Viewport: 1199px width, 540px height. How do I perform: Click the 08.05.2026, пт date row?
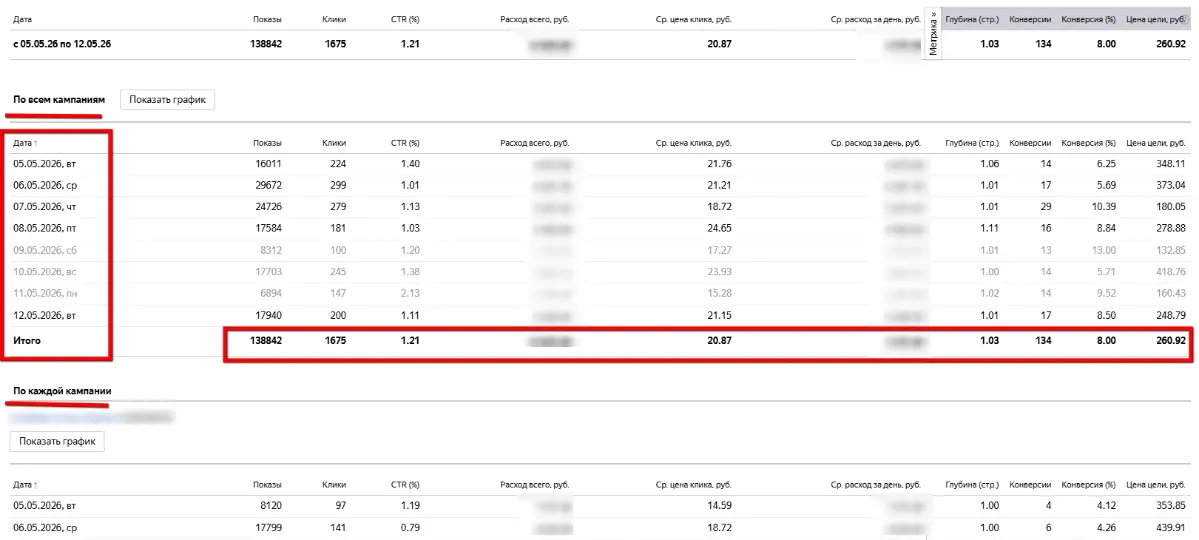(x=44, y=229)
